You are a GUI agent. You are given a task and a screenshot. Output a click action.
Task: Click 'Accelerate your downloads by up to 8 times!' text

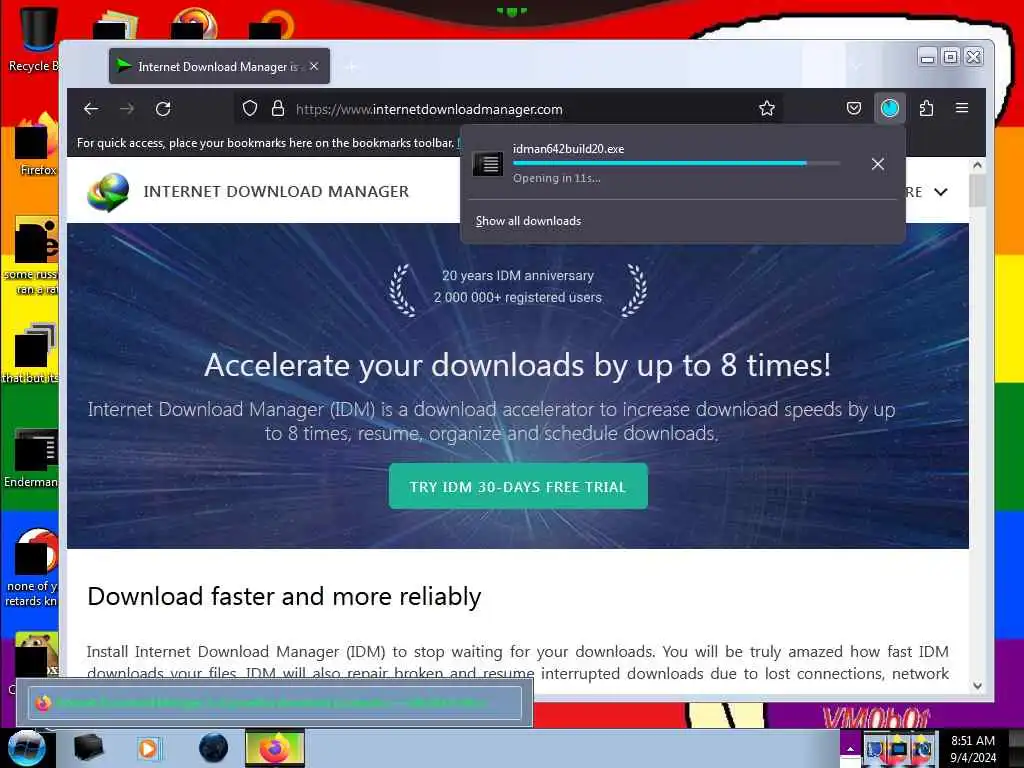point(517,365)
